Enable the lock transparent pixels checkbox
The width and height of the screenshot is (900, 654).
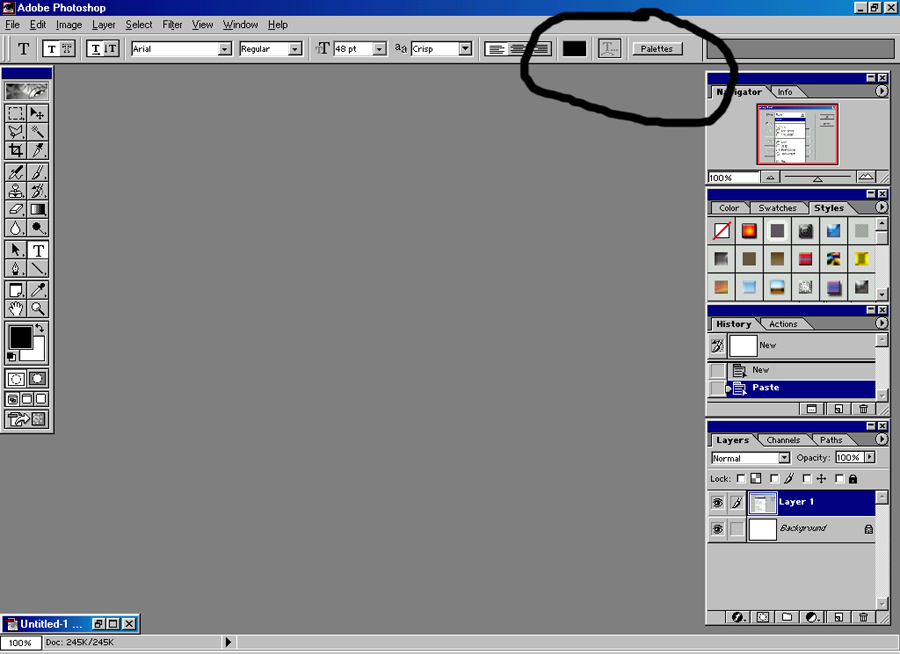[741, 479]
